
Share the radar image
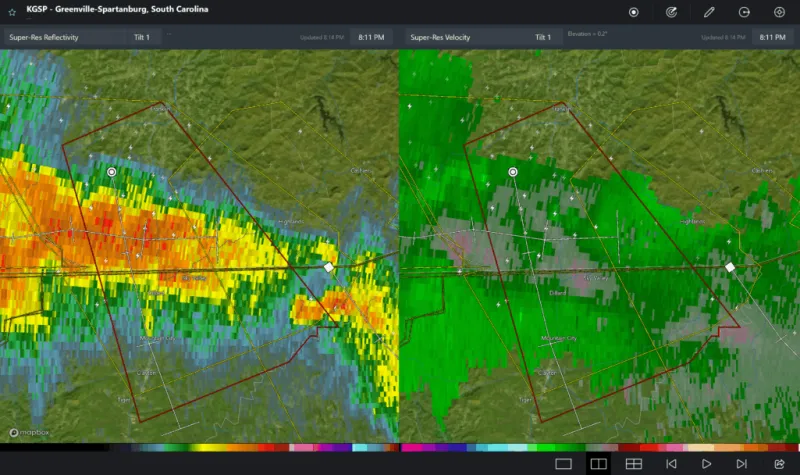point(779,464)
